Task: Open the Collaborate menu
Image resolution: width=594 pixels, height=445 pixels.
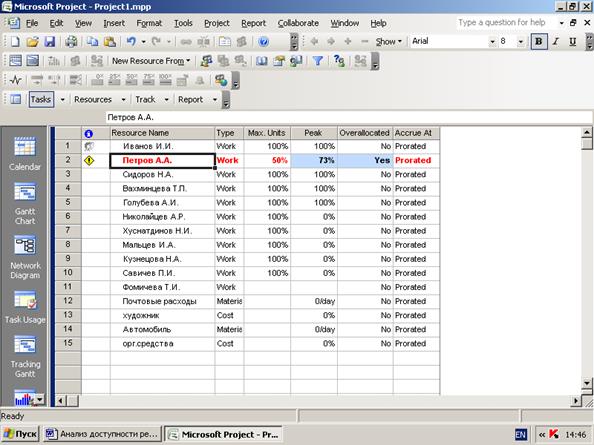Action: click(298, 23)
